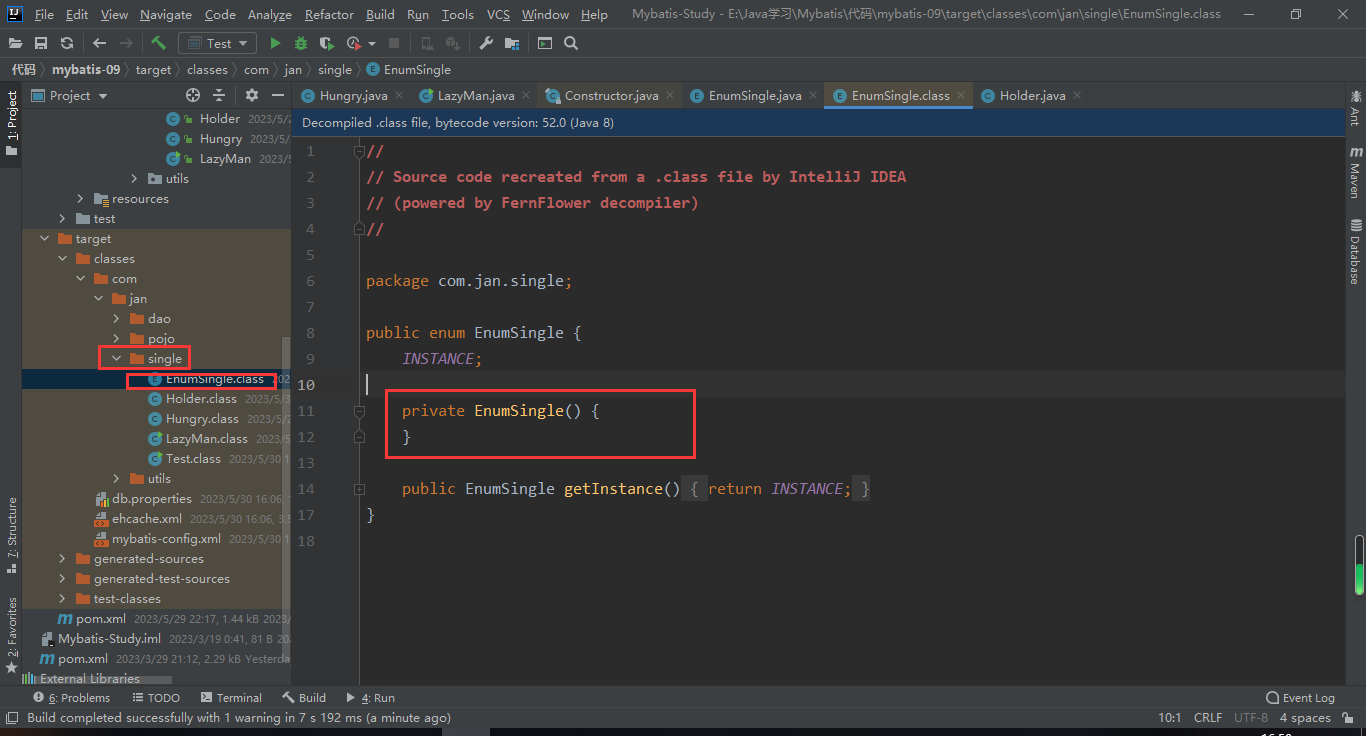Toggle the Maven tool window on the right

[1355, 173]
